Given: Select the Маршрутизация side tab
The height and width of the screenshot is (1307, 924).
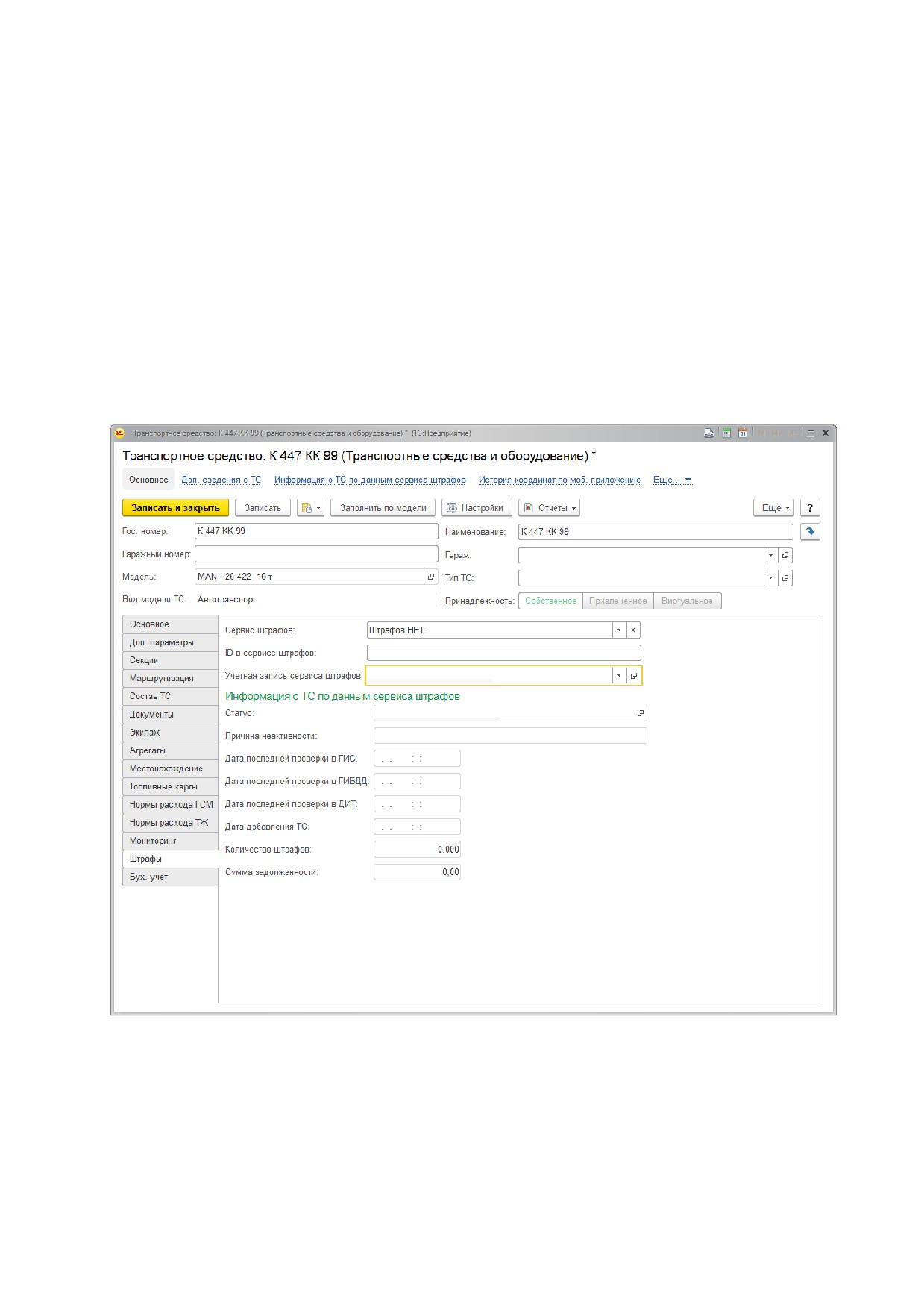Looking at the screenshot, I should 169,678.
